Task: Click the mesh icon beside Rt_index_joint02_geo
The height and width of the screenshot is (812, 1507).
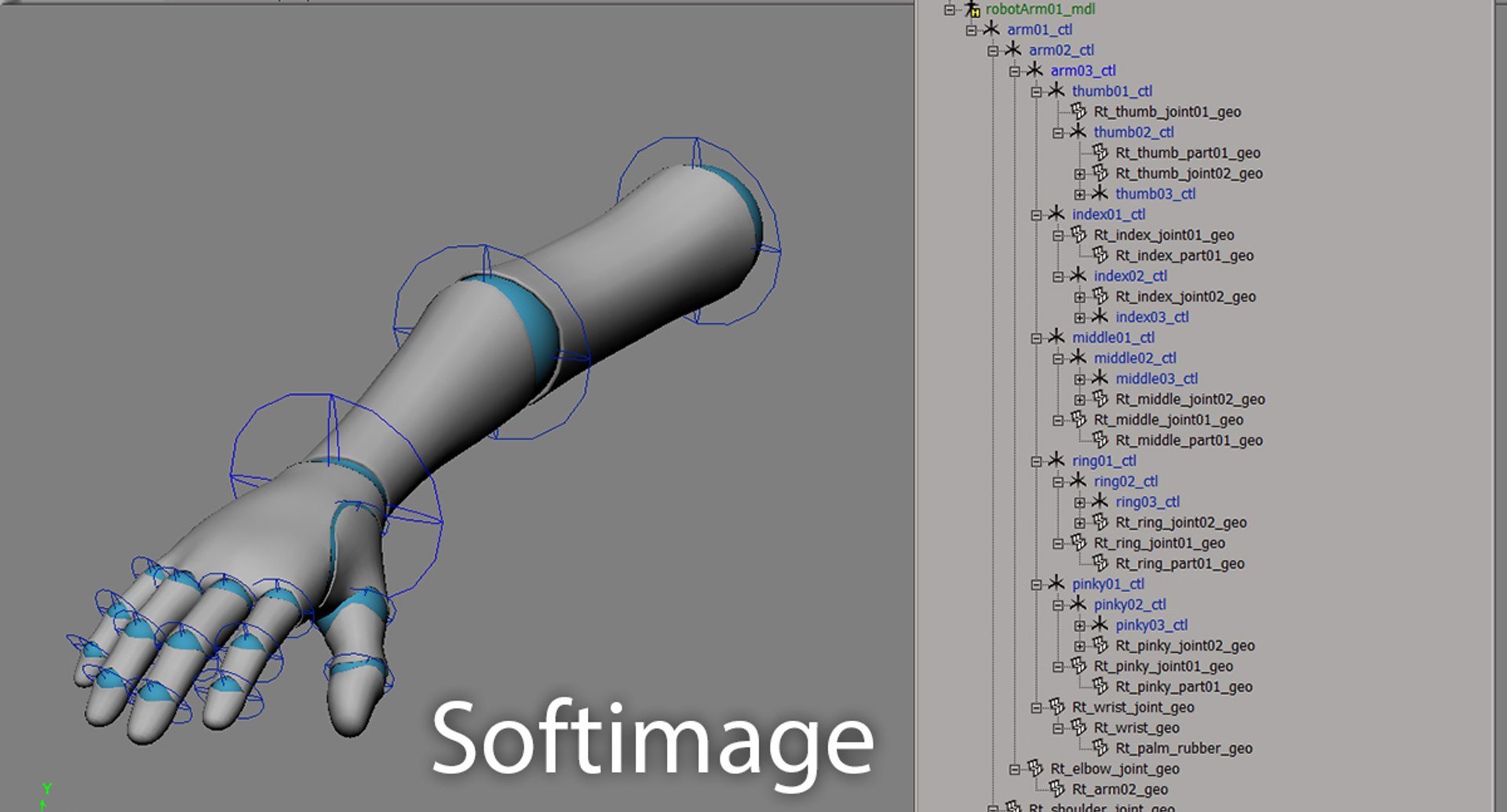Action: coord(1100,296)
